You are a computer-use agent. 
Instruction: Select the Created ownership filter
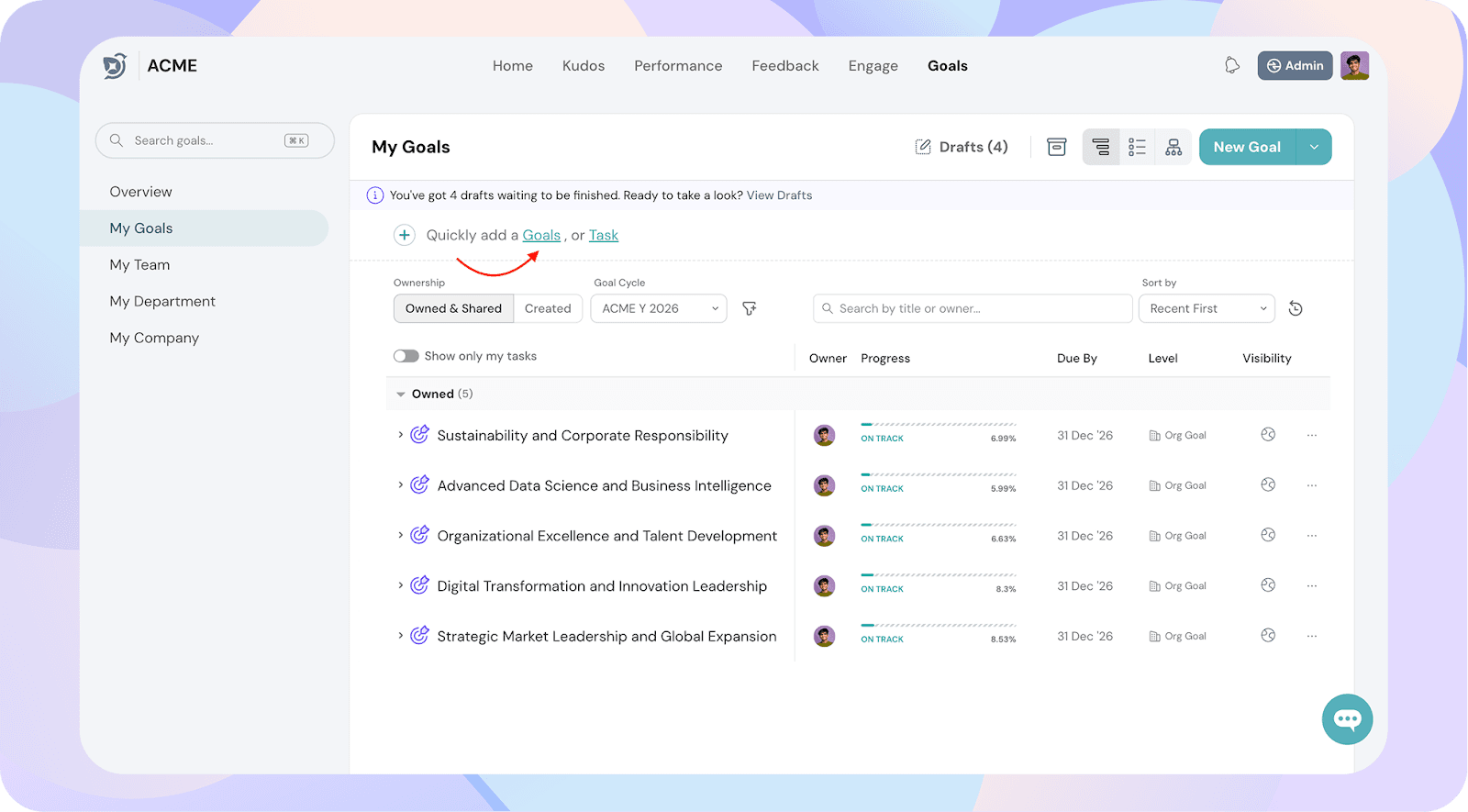[548, 309]
